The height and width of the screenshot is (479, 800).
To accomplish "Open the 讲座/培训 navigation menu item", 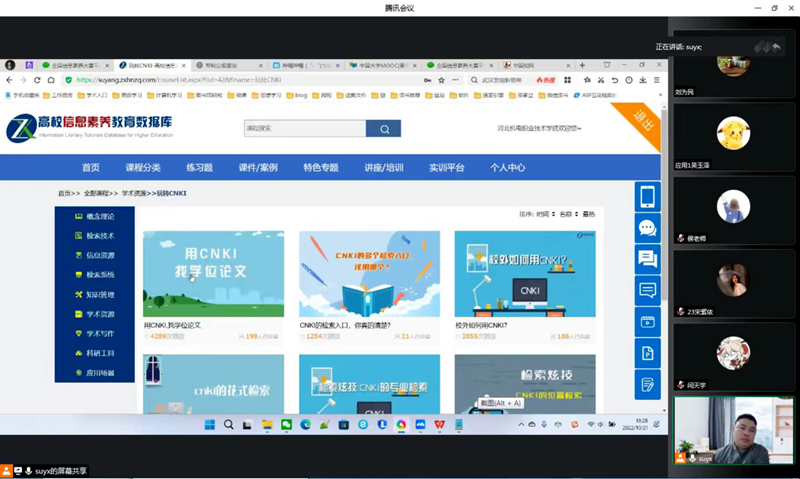I will (x=384, y=168).
